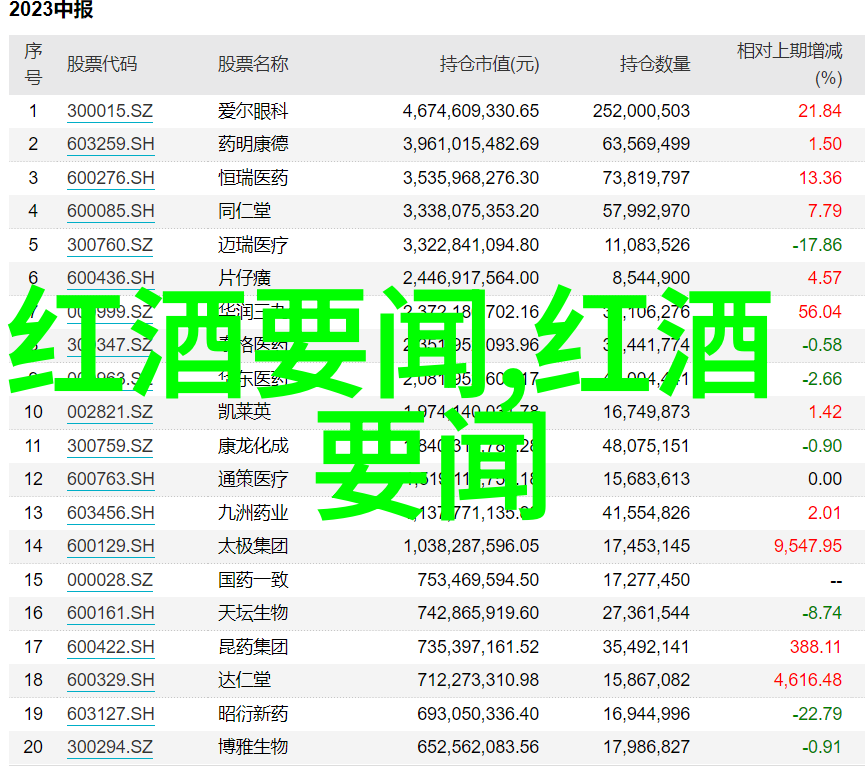The image size is (865, 776).
Task: Select stock name 康龙化成
Action: click(253, 446)
